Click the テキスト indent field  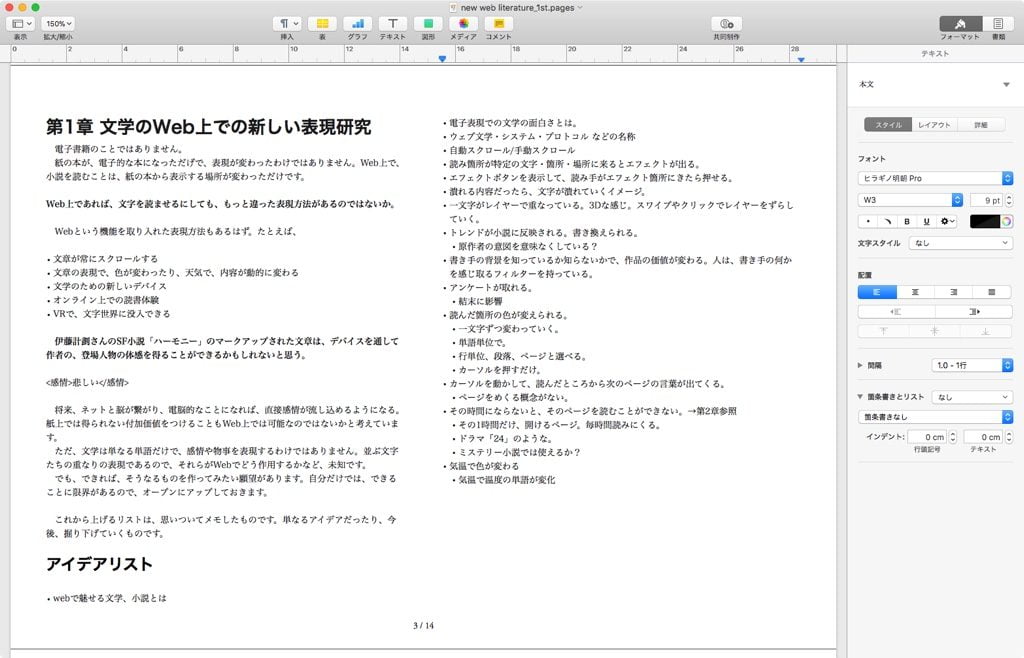click(983, 437)
